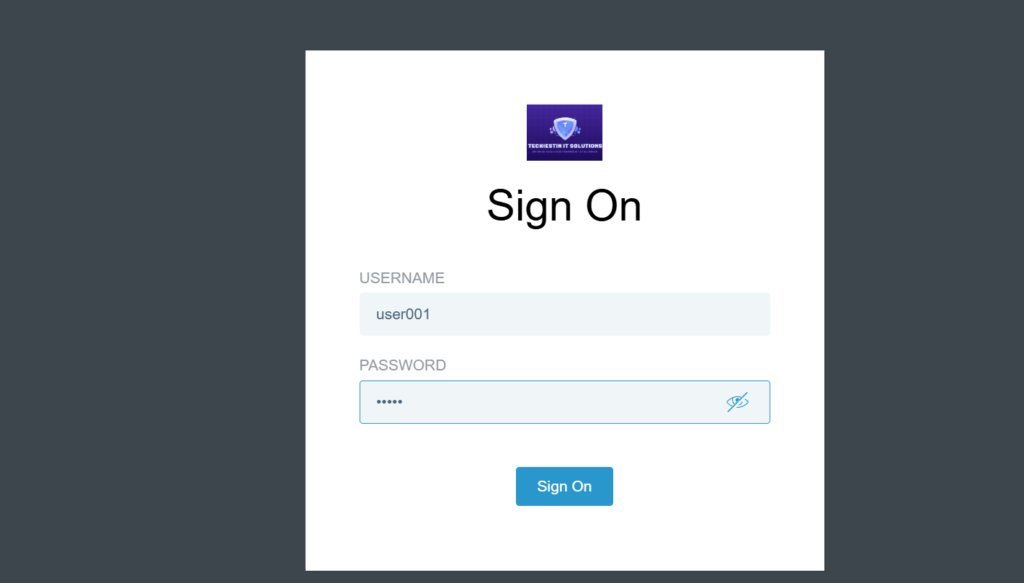The width and height of the screenshot is (1024, 583).
Task: Click the large Sign On heading
Action: pyautogui.click(x=564, y=206)
